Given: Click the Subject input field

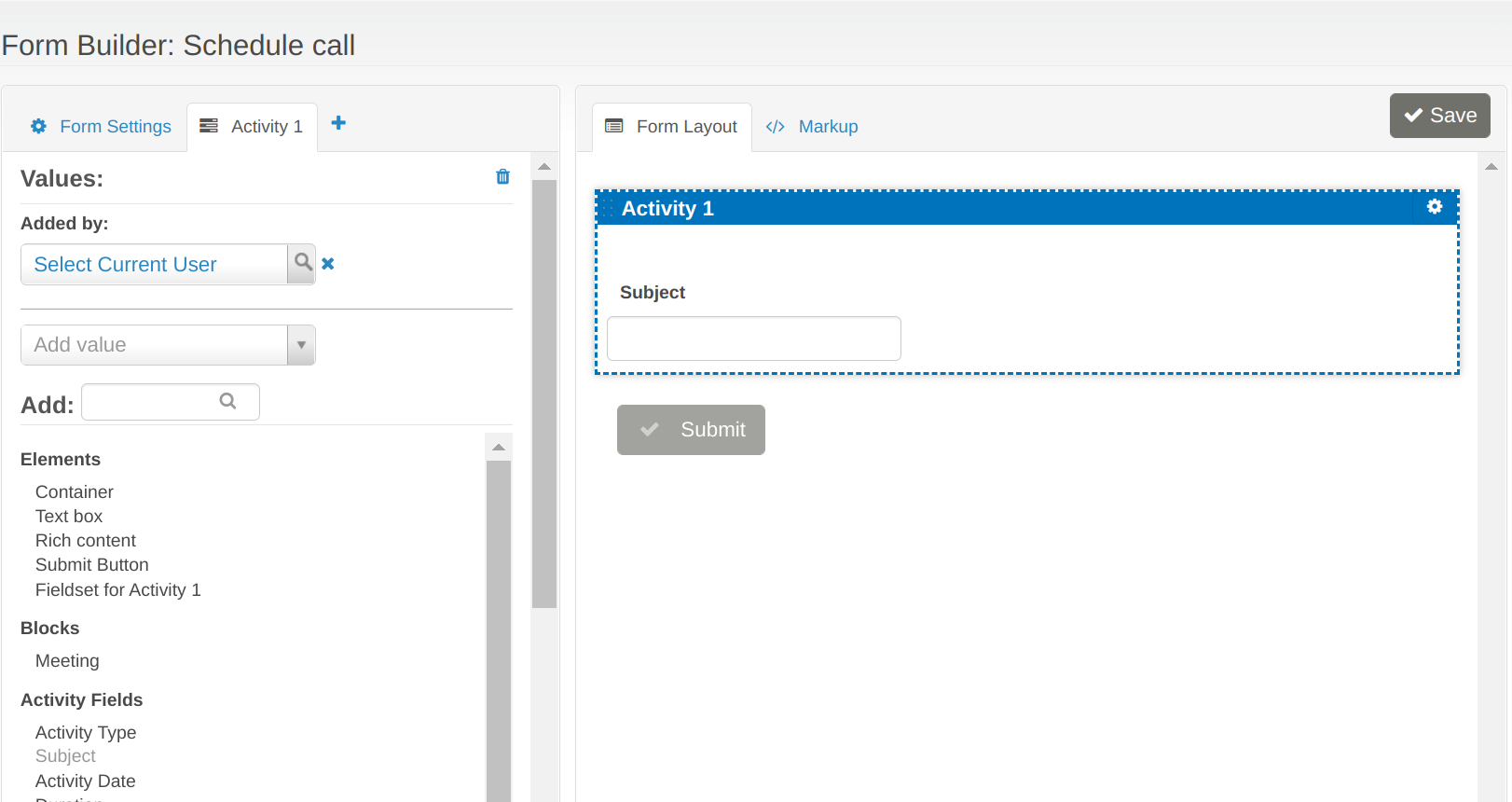Looking at the screenshot, I should click(753, 339).
